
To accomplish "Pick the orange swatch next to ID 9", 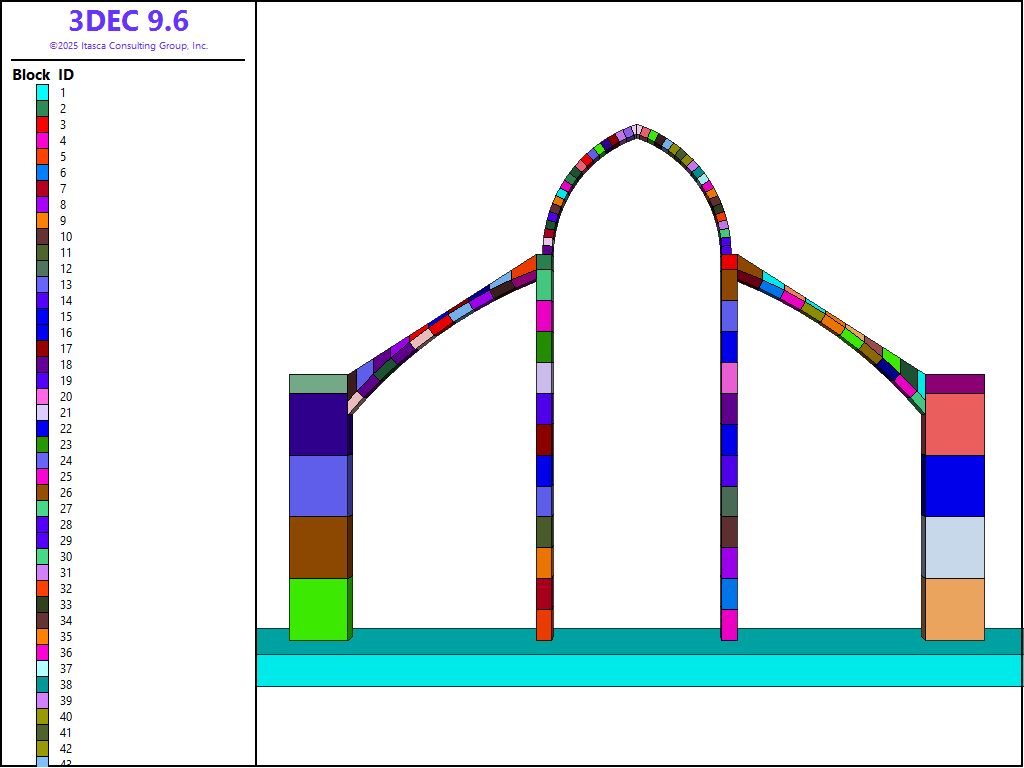I will [43, 220].
